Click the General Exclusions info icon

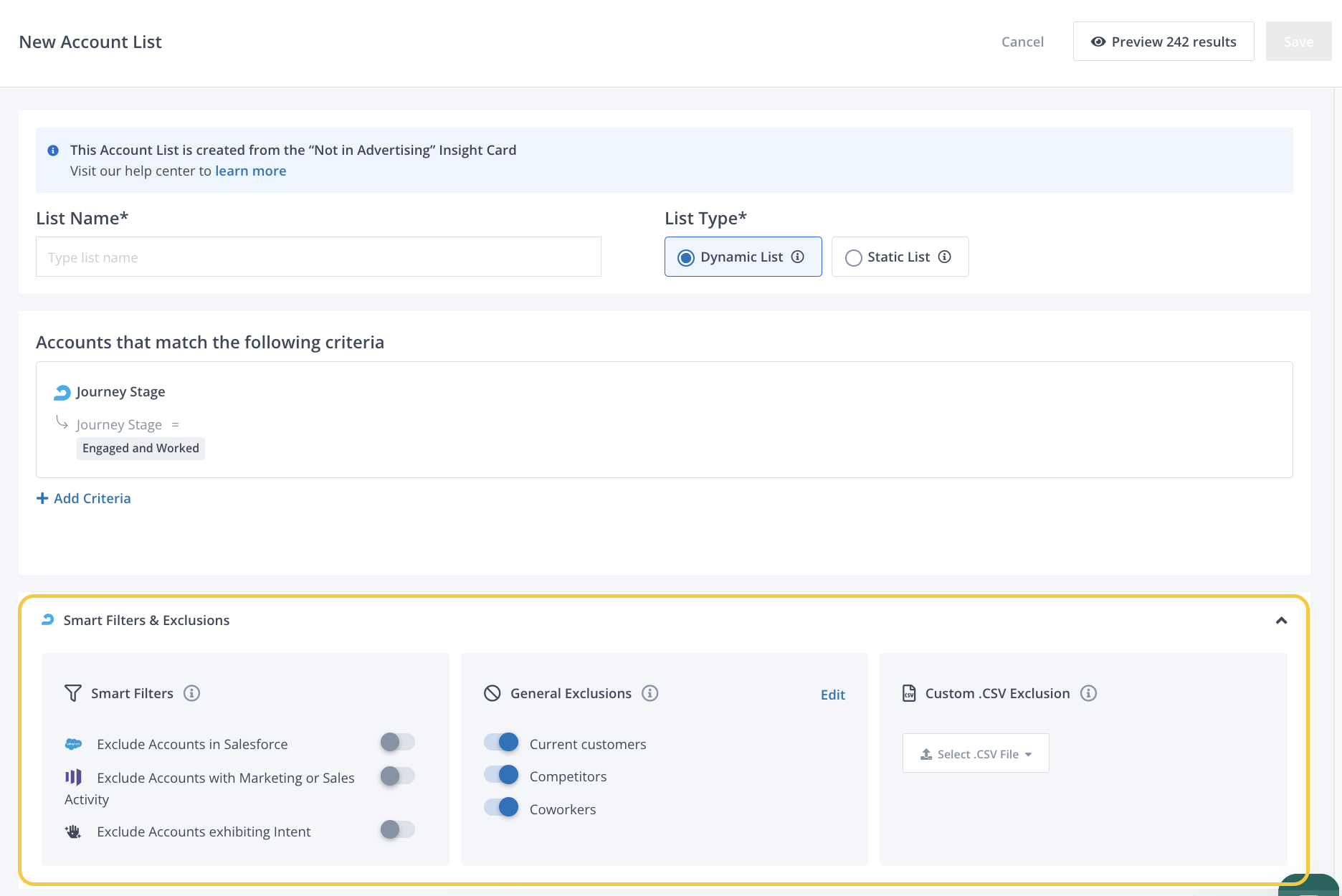649,693
